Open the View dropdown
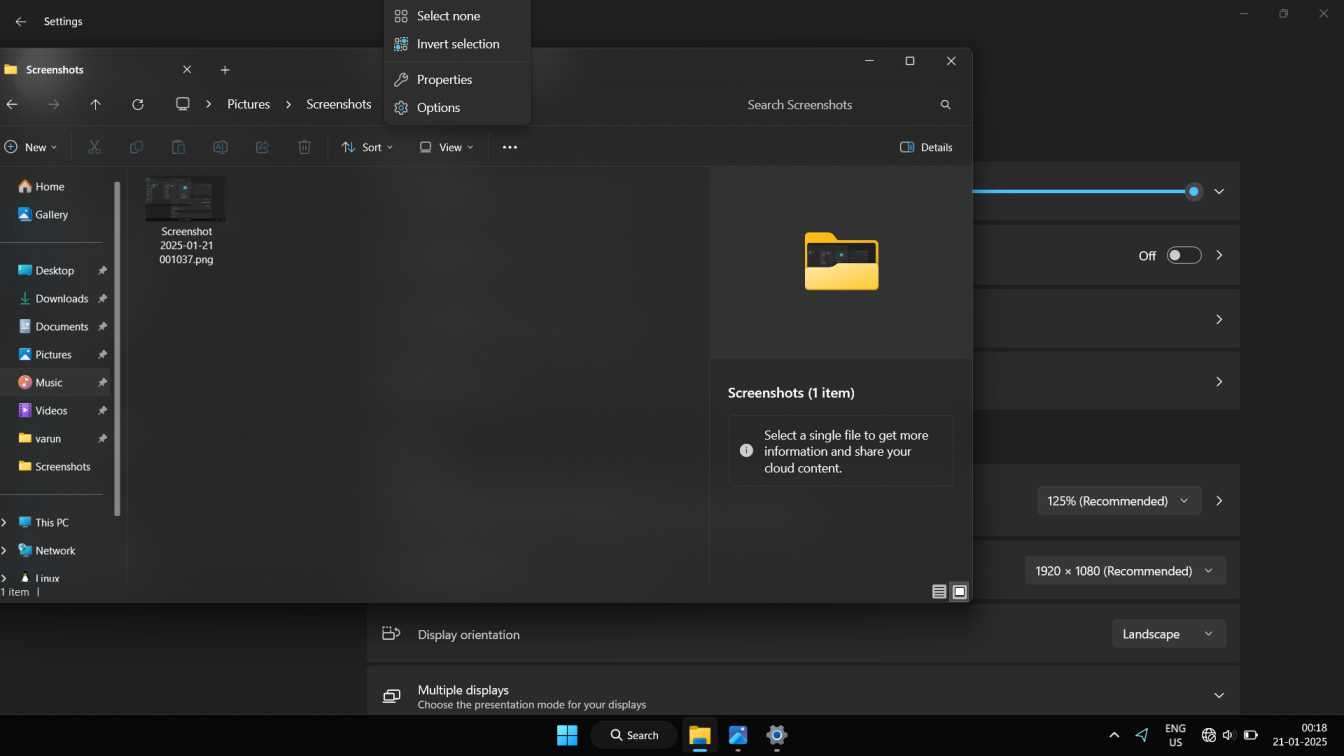The width and height of the screenshot is (1344, 756). point(446,147)
